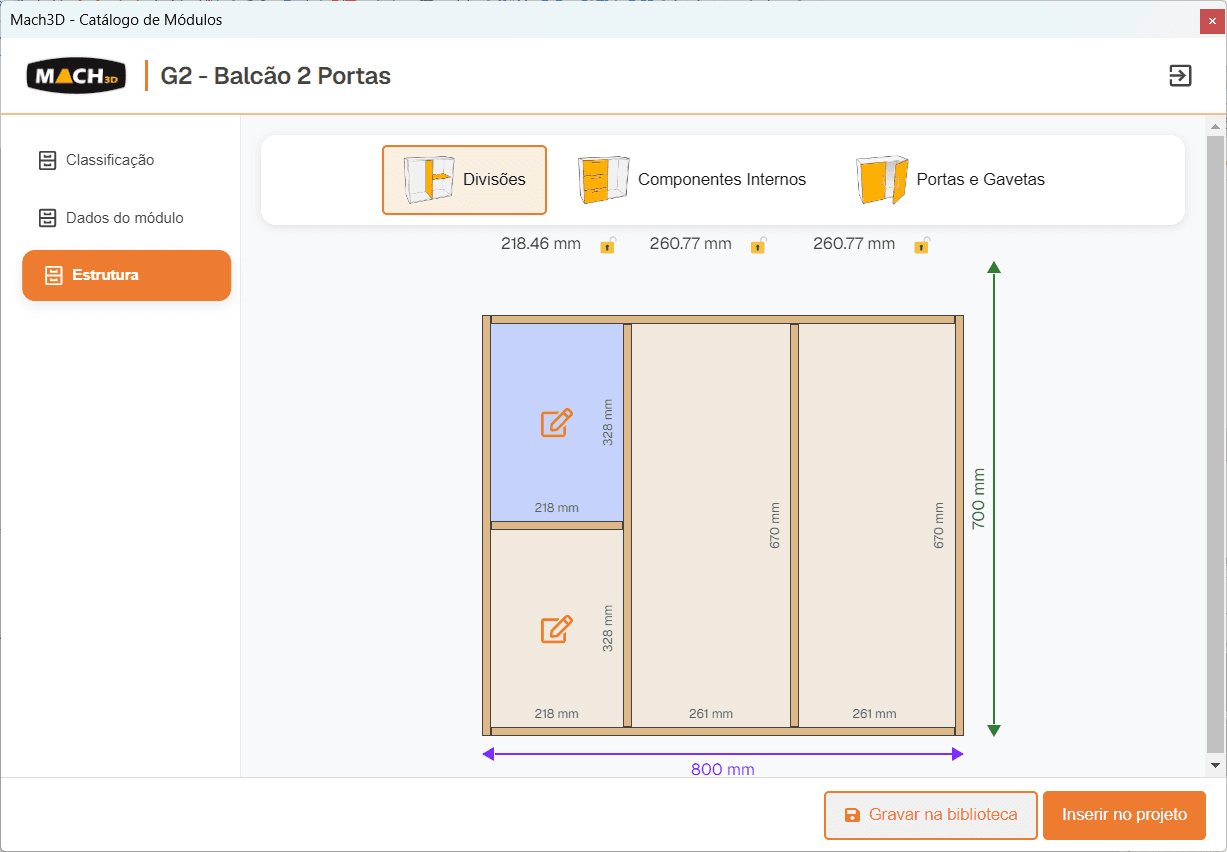
Task: Select Estrutura in the sidebar
Action: coord(126,275)
